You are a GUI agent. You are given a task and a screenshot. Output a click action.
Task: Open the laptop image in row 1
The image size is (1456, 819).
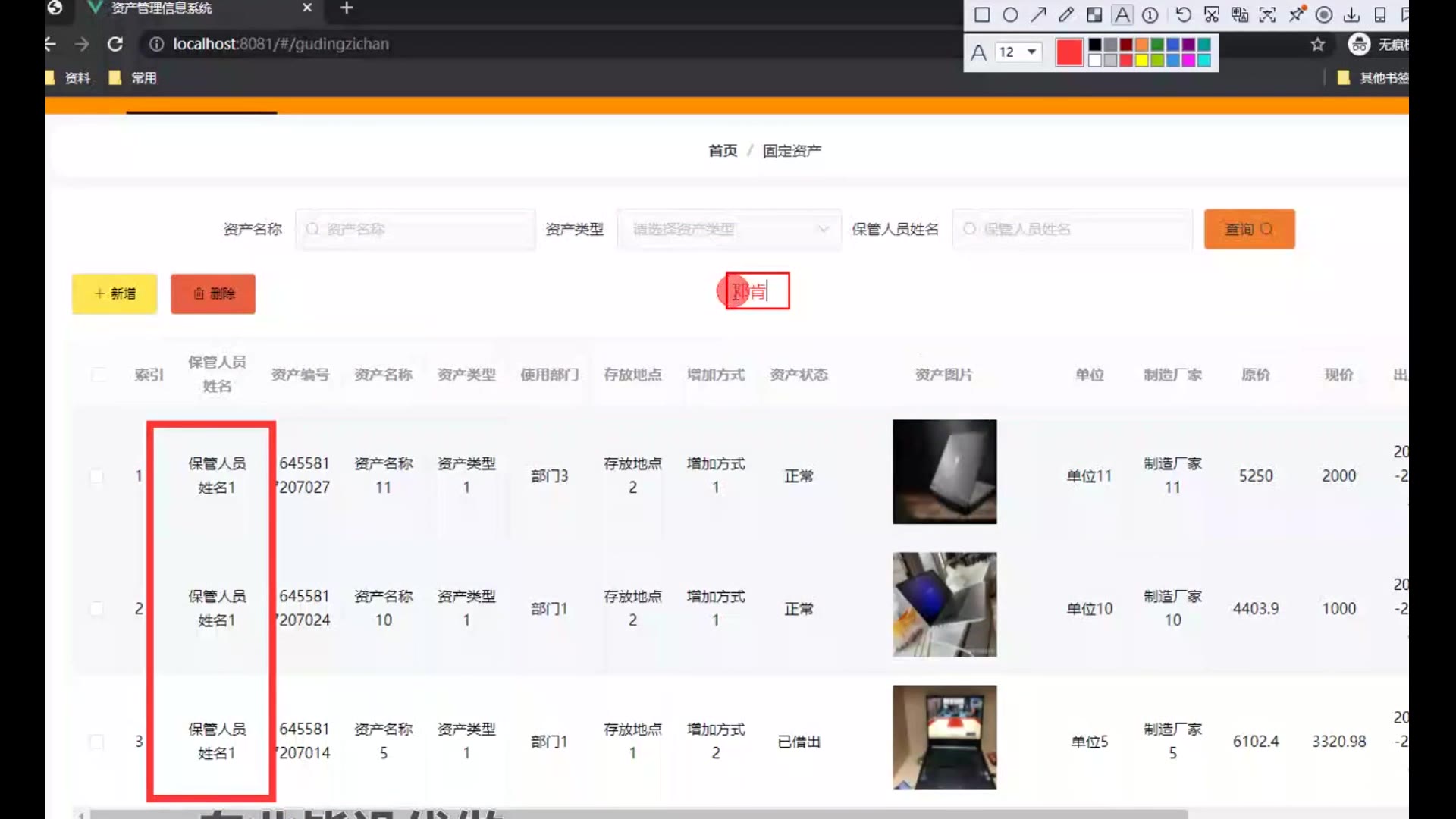(x=944, y=472)
